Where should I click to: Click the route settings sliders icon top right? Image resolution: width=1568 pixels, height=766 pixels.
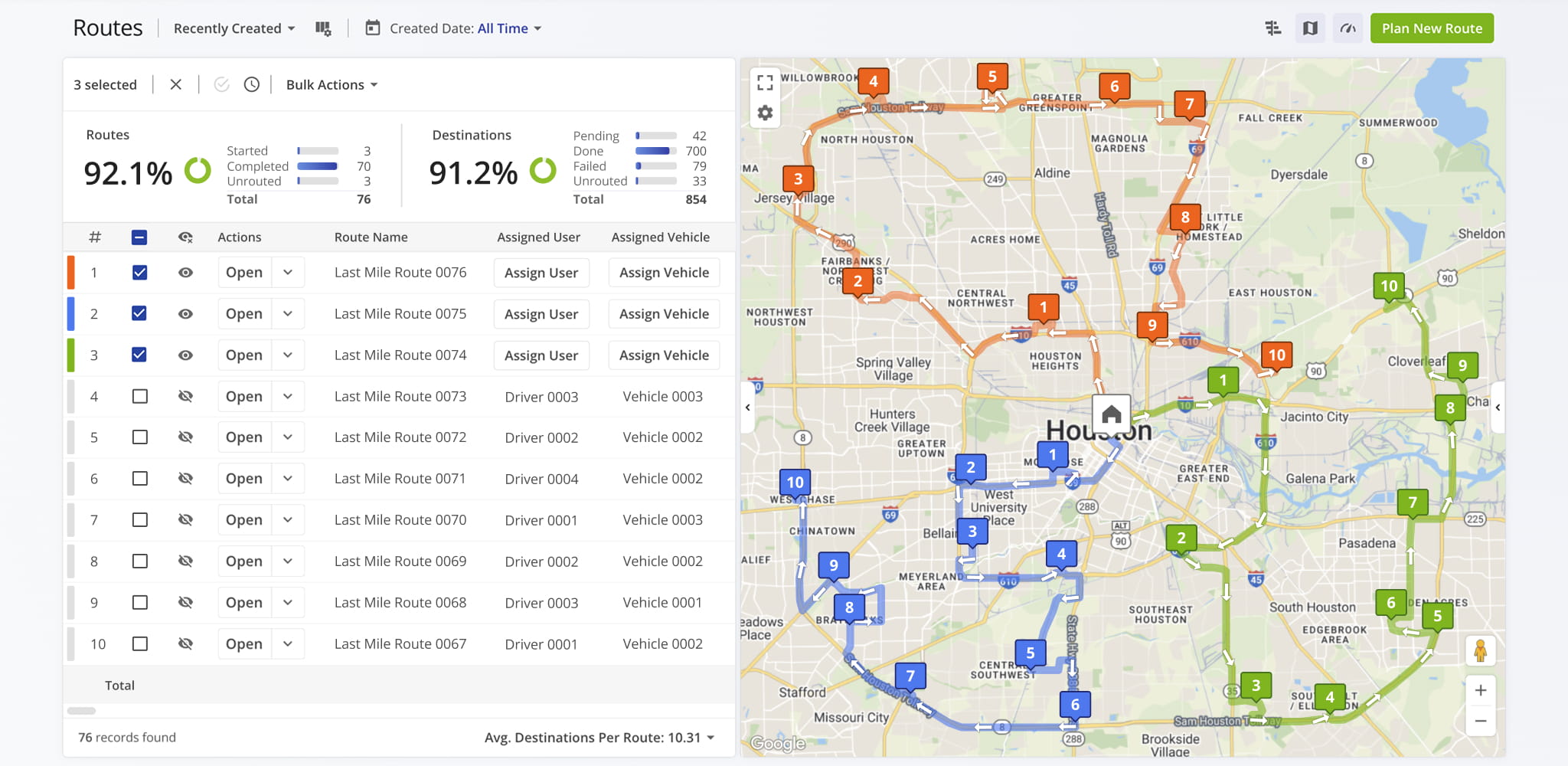1273,28
